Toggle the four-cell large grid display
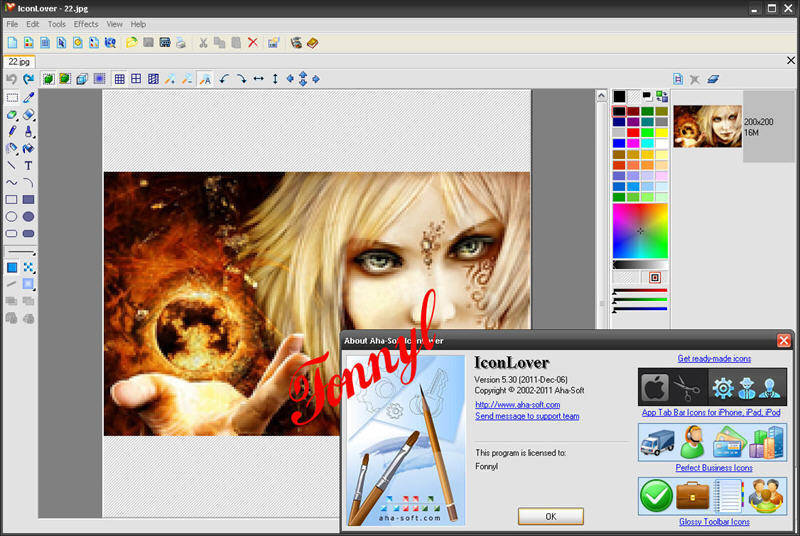The width and height of the screenshot is (800, 536). coord(136,79)
